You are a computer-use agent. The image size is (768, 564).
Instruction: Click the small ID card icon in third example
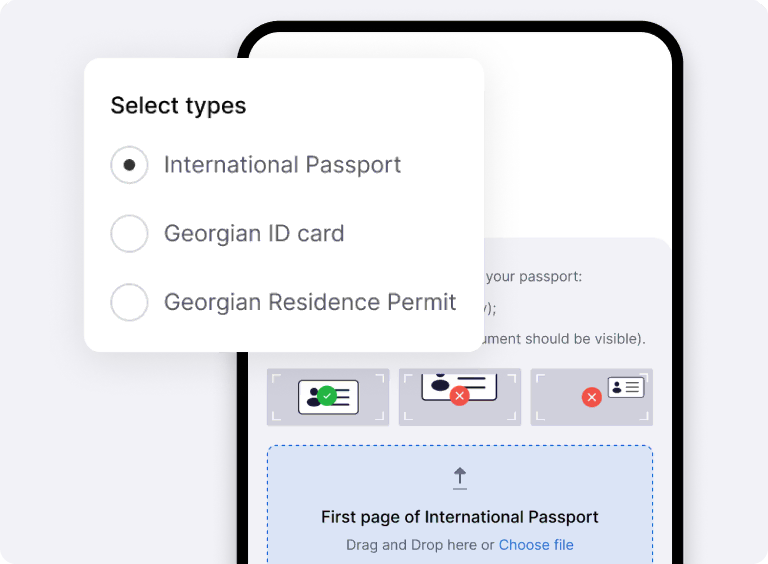(626, 388)
